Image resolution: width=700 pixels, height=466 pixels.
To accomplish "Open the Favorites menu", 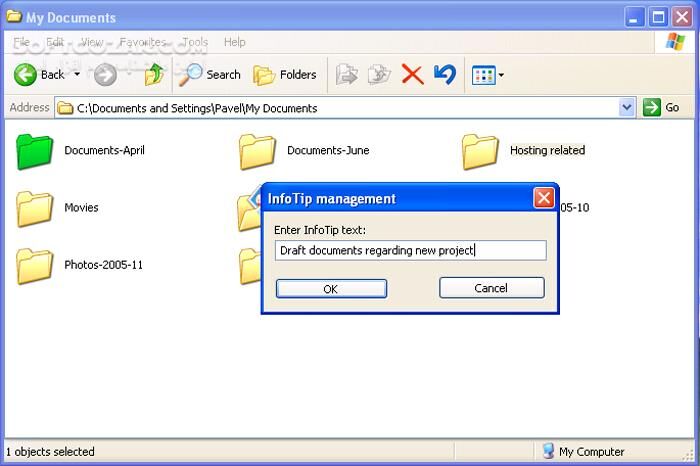I will (143, 42).
